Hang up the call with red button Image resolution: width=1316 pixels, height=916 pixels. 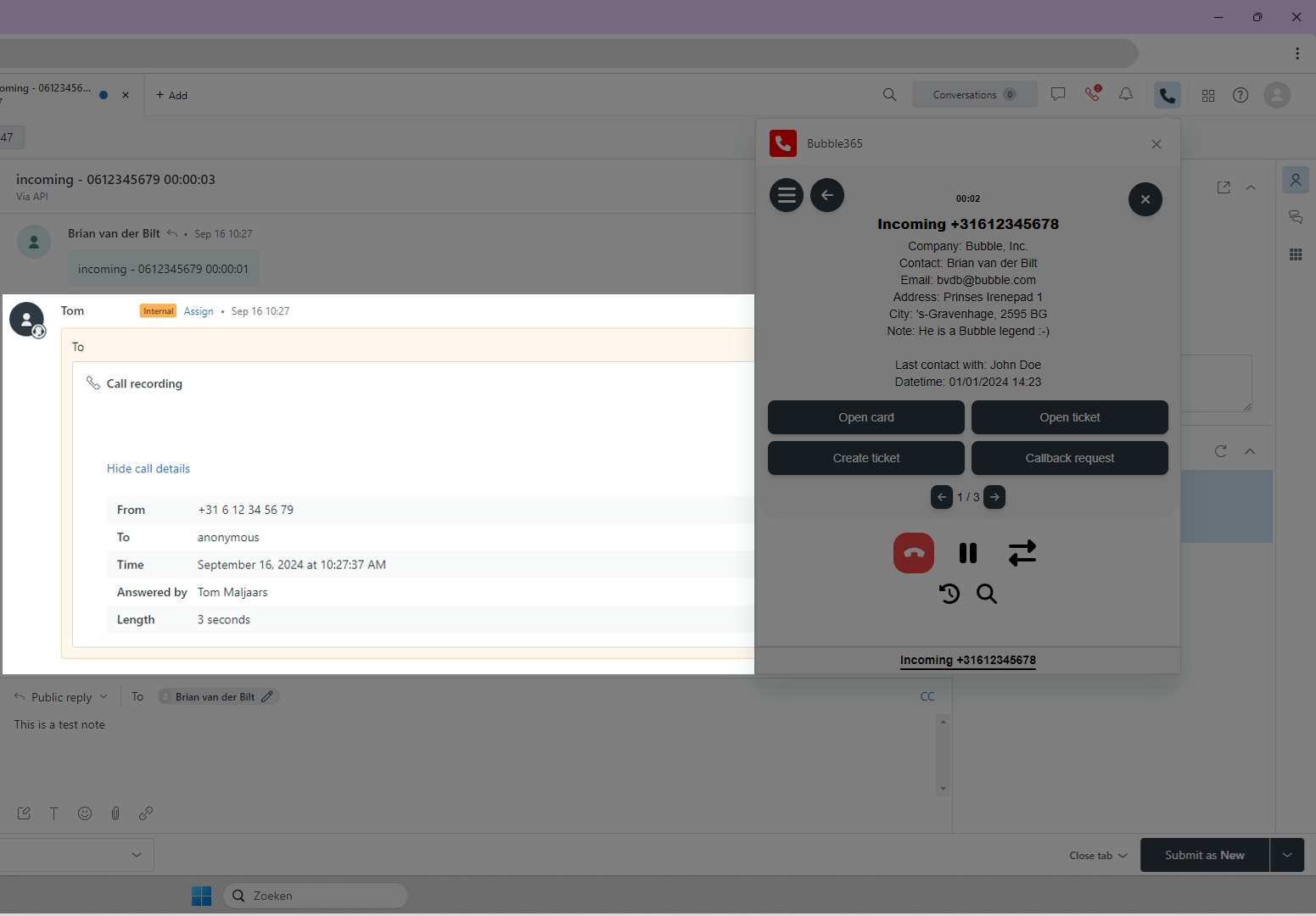coord(914,553)
